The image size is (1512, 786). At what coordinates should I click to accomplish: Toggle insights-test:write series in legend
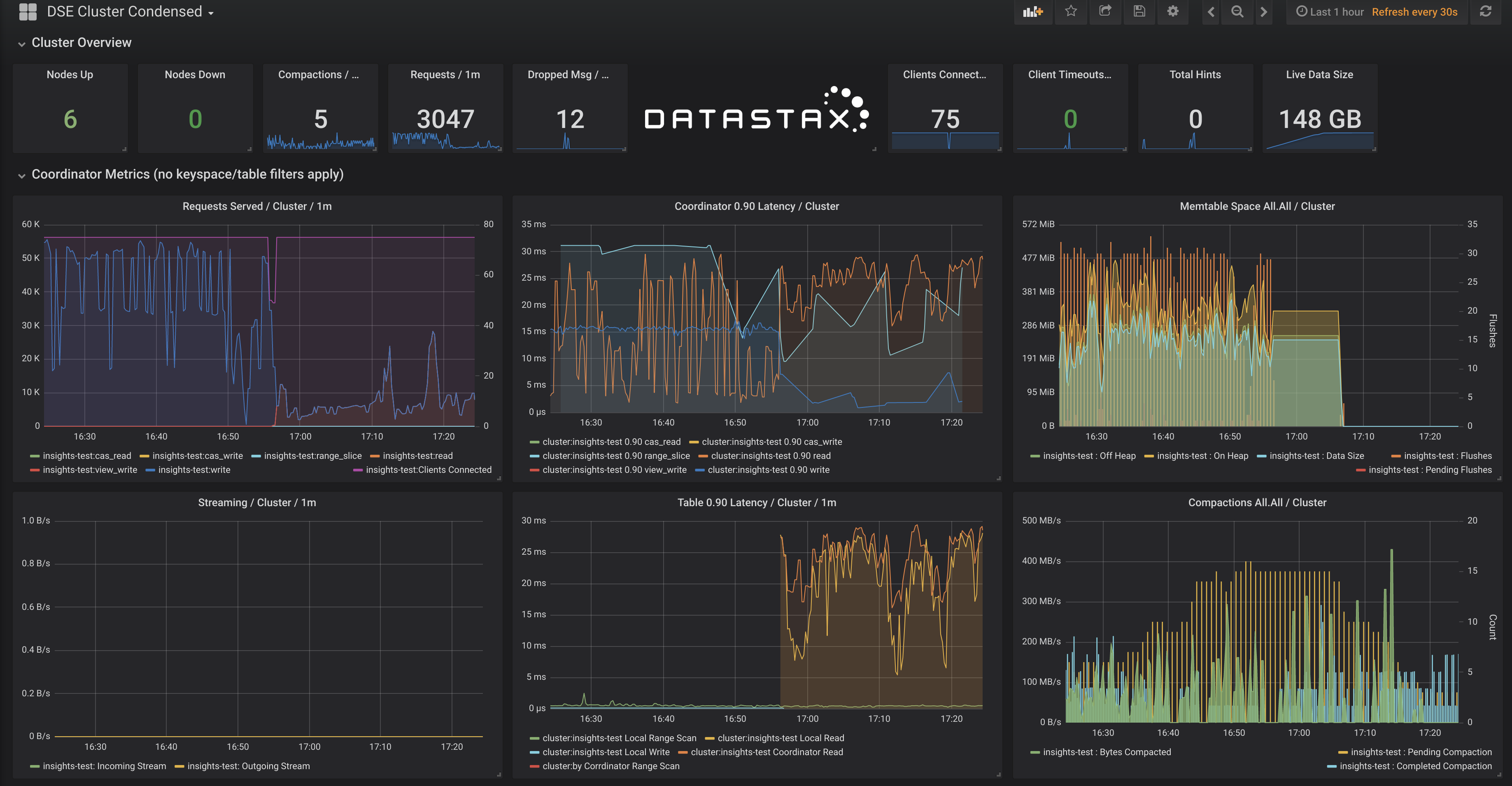click(194, 470)
